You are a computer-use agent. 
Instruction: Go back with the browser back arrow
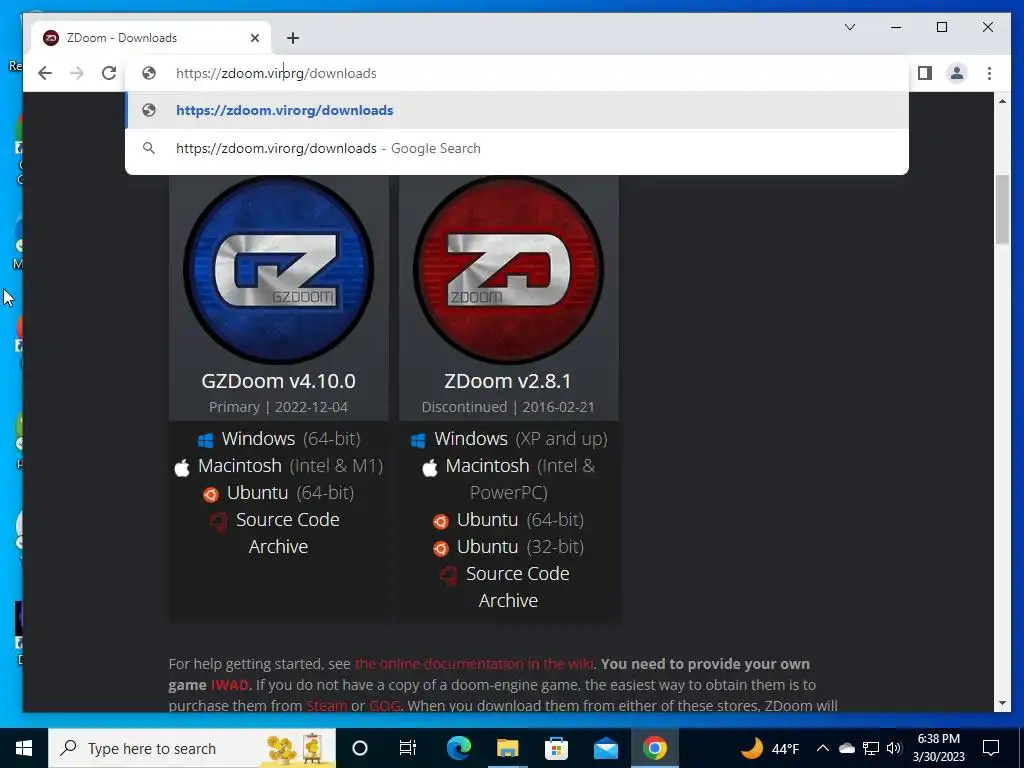pos(44,73)
